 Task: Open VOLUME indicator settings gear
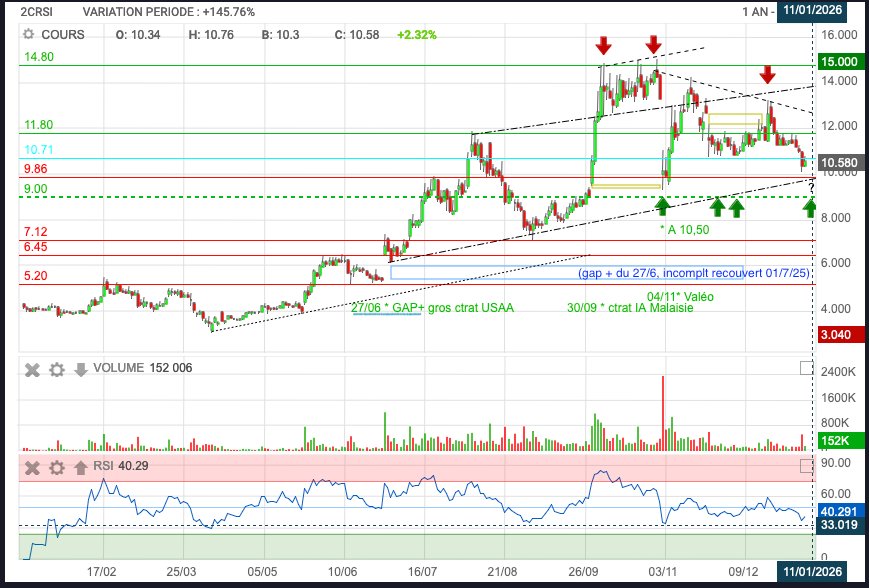(57, 370)
